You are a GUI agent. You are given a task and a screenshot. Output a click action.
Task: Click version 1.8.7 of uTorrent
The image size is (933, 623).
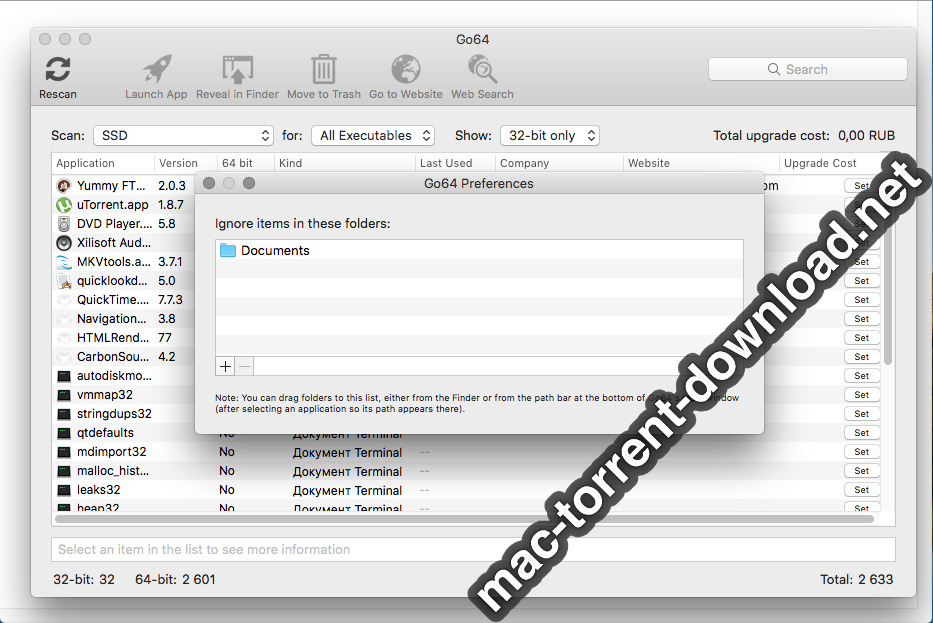[171, 205]
